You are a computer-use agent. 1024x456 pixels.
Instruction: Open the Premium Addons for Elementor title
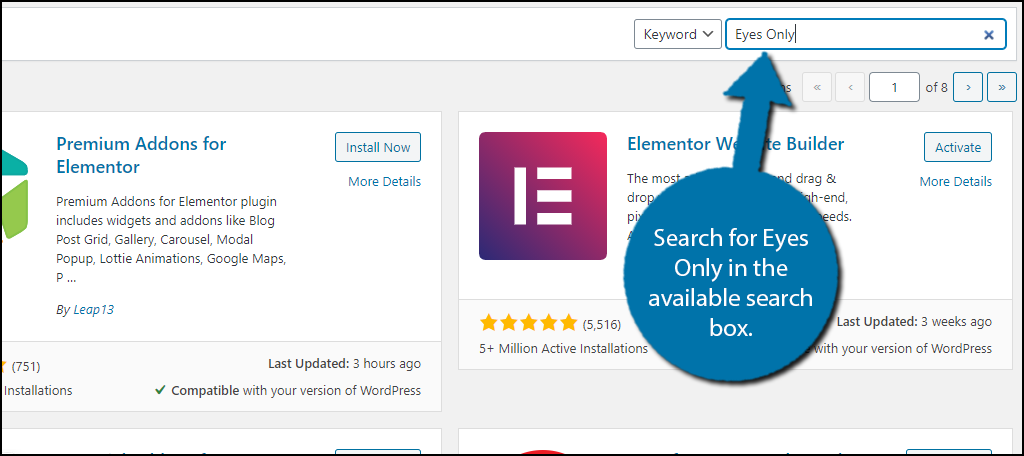pyautogui.click(x=141, y=155)
